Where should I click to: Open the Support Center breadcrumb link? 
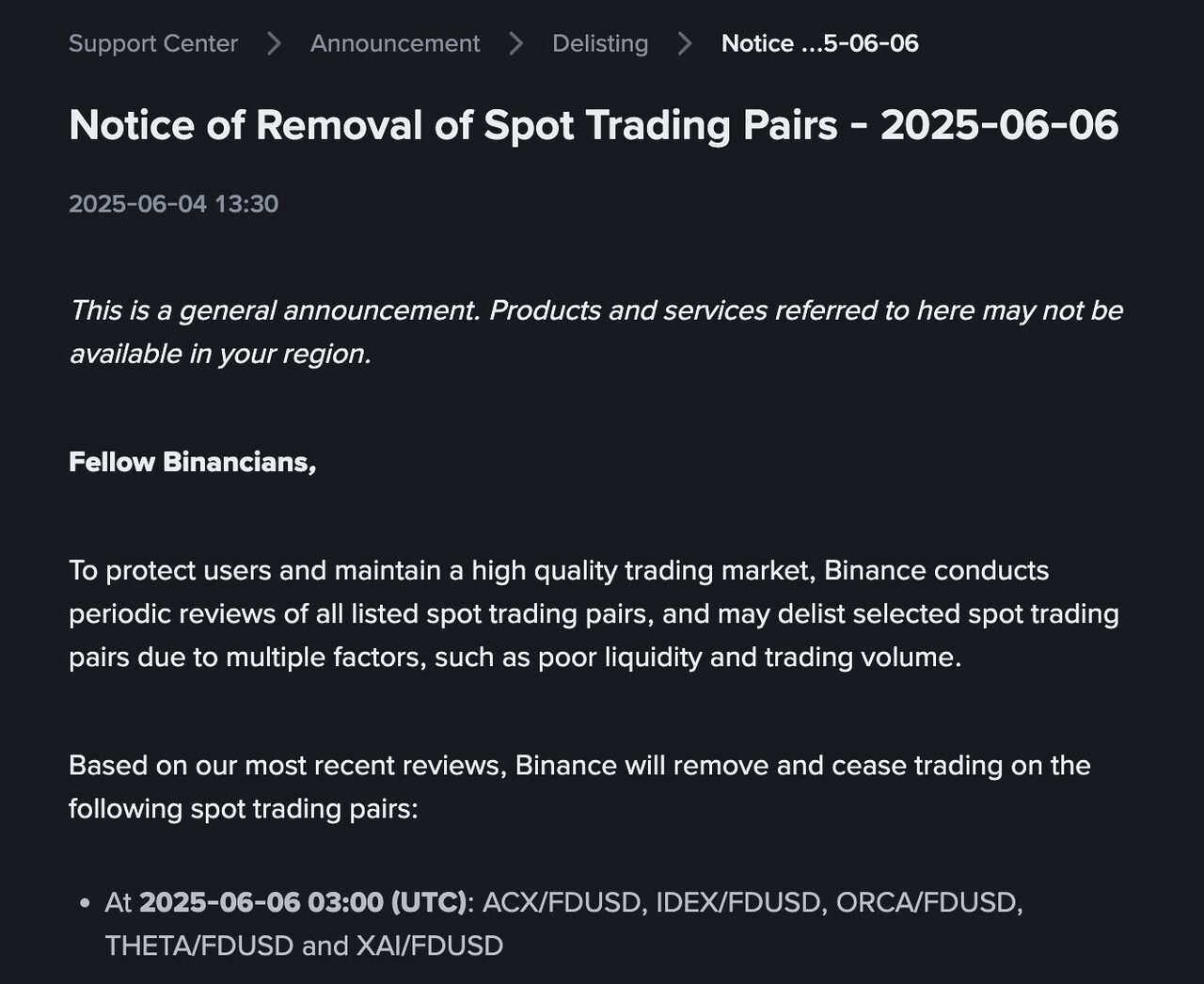[153, 43]
